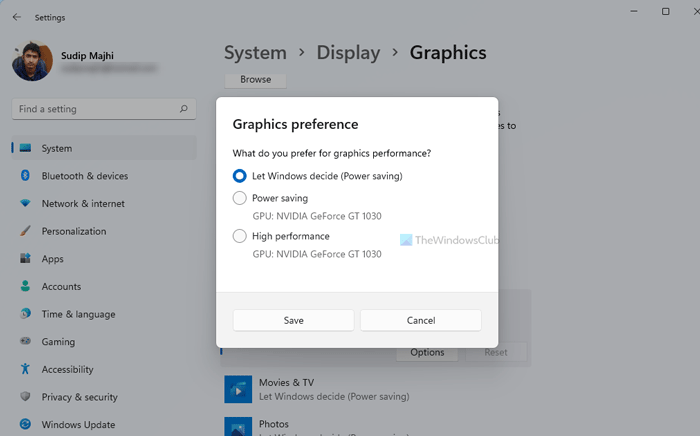Click the Sudip Majhi profile picture
This screenshot has height=436, width=700.
coord(32,60)
